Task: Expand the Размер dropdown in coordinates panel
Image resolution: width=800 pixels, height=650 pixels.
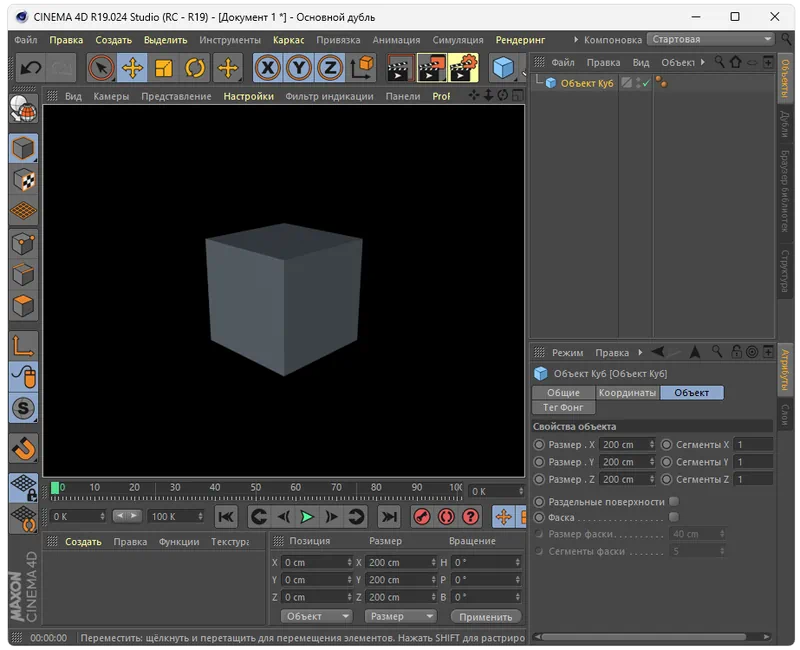Action: (x=400, y=616)
